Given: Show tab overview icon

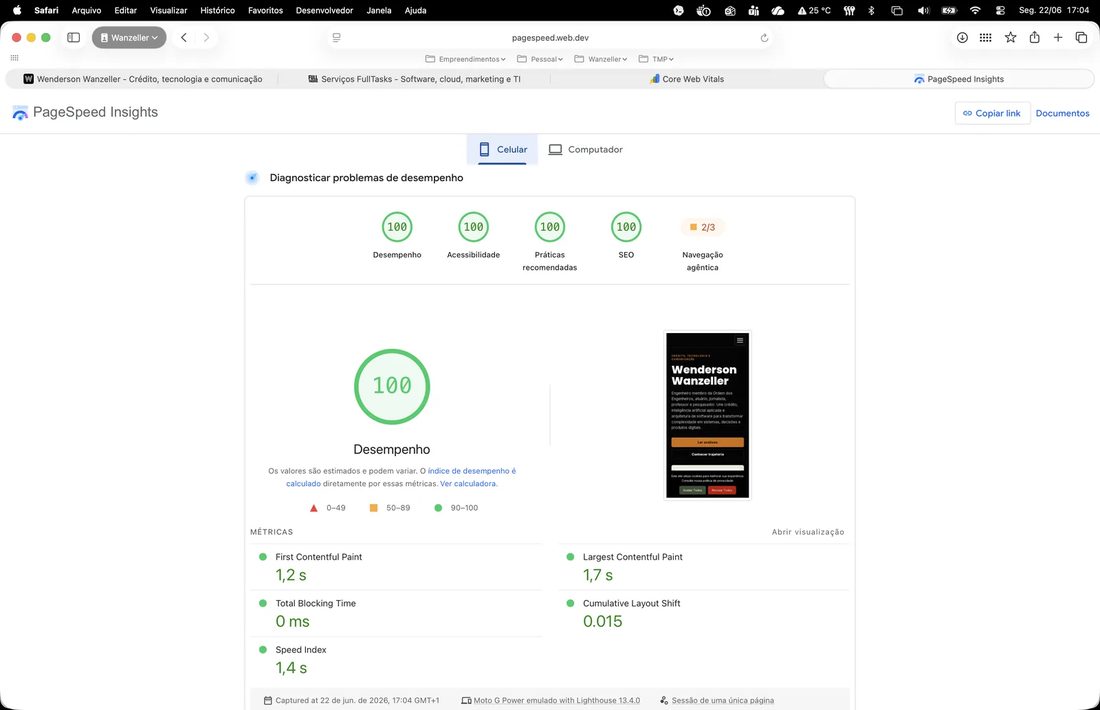Looking at the screenshot, I should [1081, 38].
